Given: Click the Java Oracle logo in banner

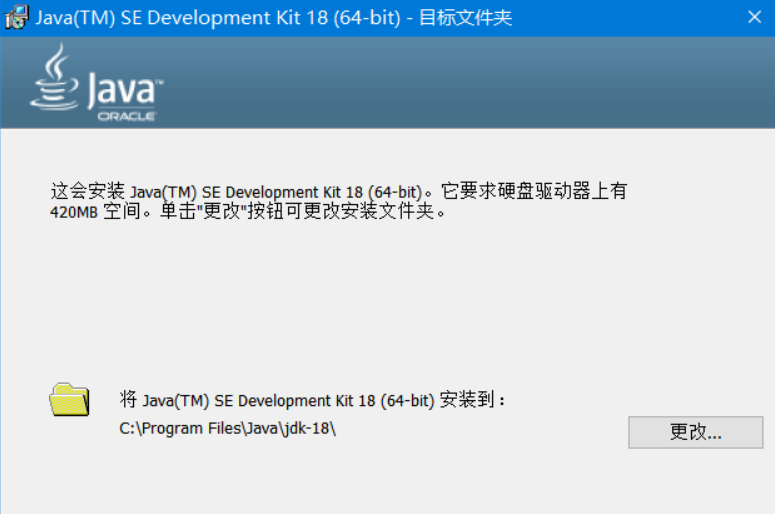Looking at the screenshot, I should pyautogui.click(x=97, y=83).
